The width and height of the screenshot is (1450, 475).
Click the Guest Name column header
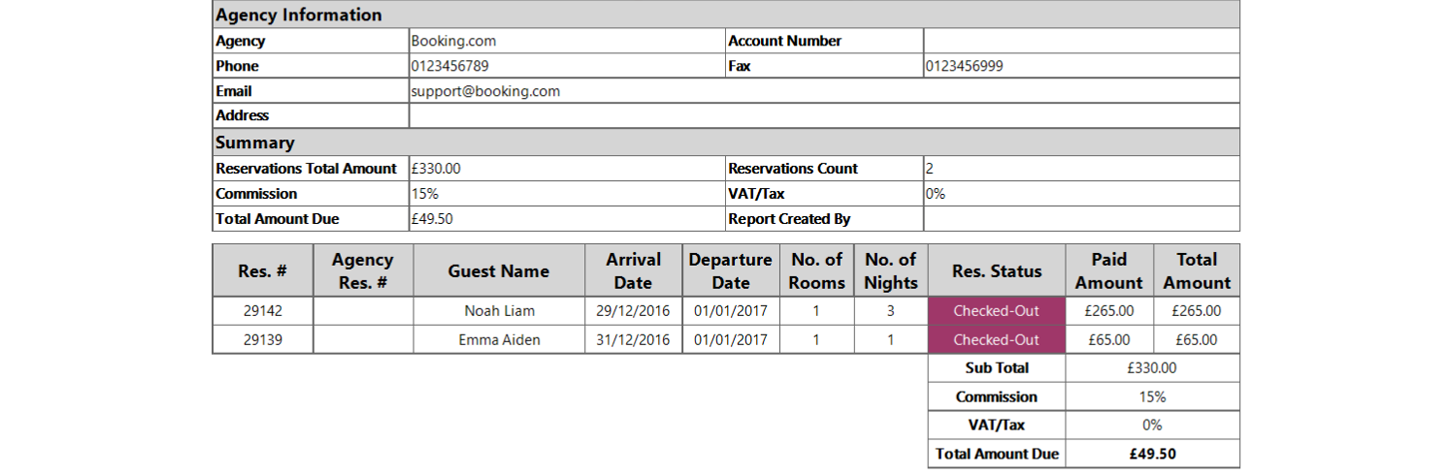(x=498, y=271)
